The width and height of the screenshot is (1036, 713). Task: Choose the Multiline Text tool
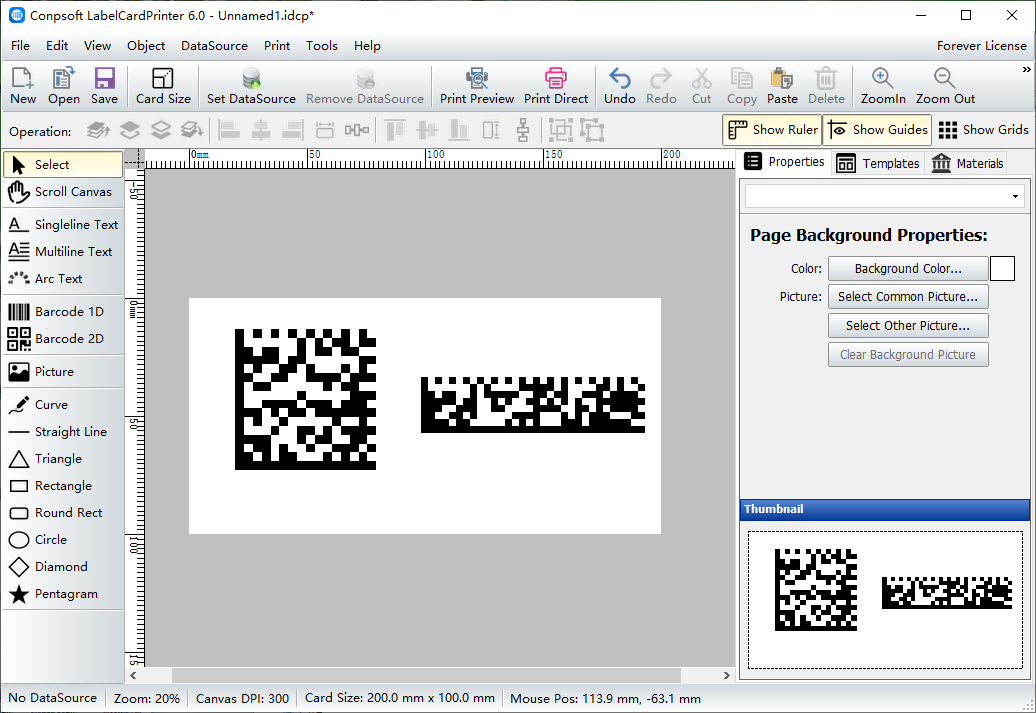(63, 252)
